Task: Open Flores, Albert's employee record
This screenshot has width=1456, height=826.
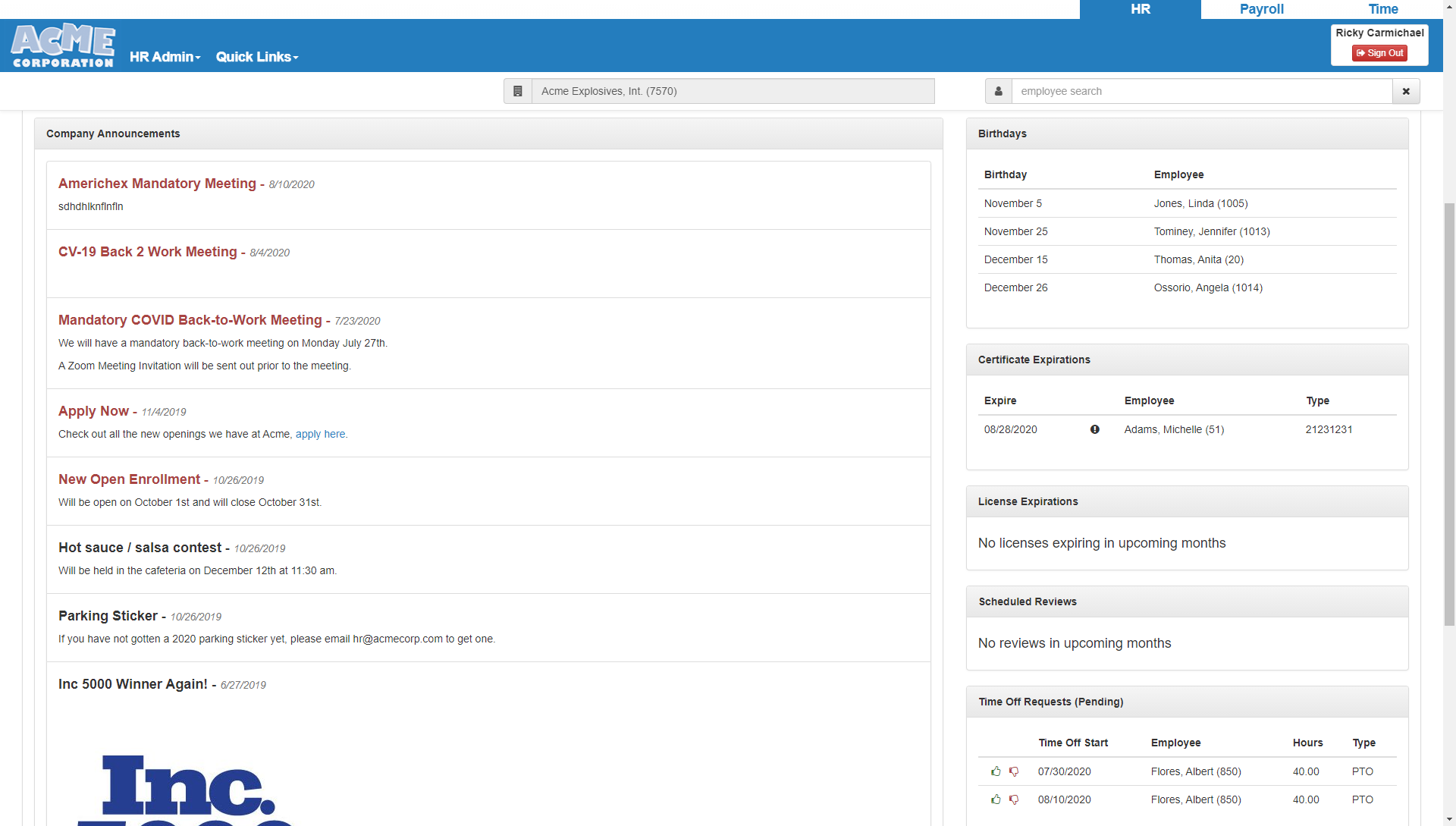Action: point(1195,771)
